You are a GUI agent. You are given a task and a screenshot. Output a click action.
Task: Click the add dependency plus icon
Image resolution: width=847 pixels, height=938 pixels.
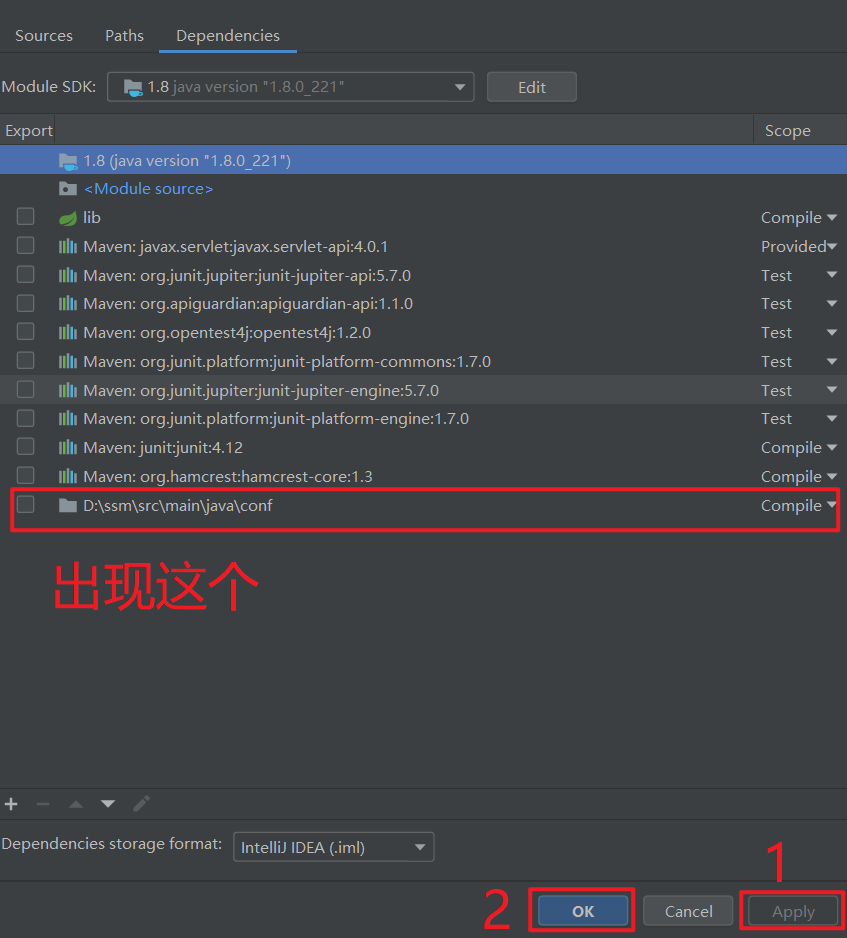(x=11, y=803)
